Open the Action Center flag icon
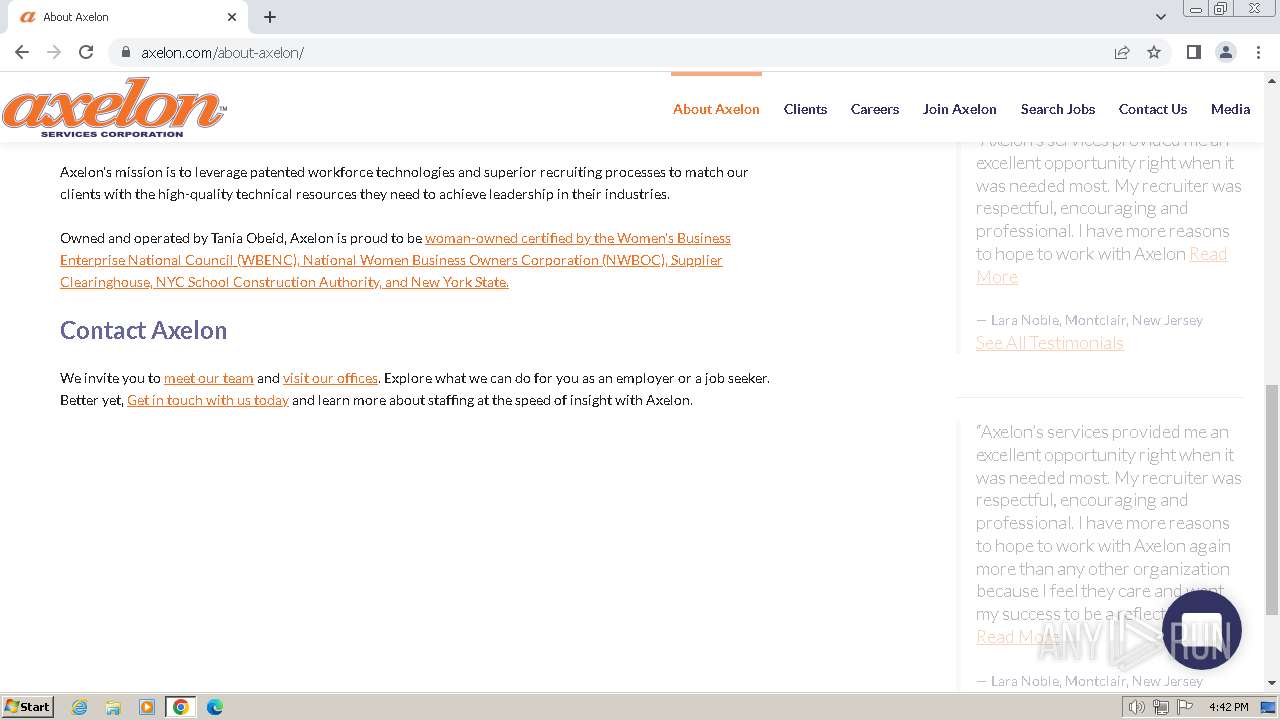 (1185, 707)
